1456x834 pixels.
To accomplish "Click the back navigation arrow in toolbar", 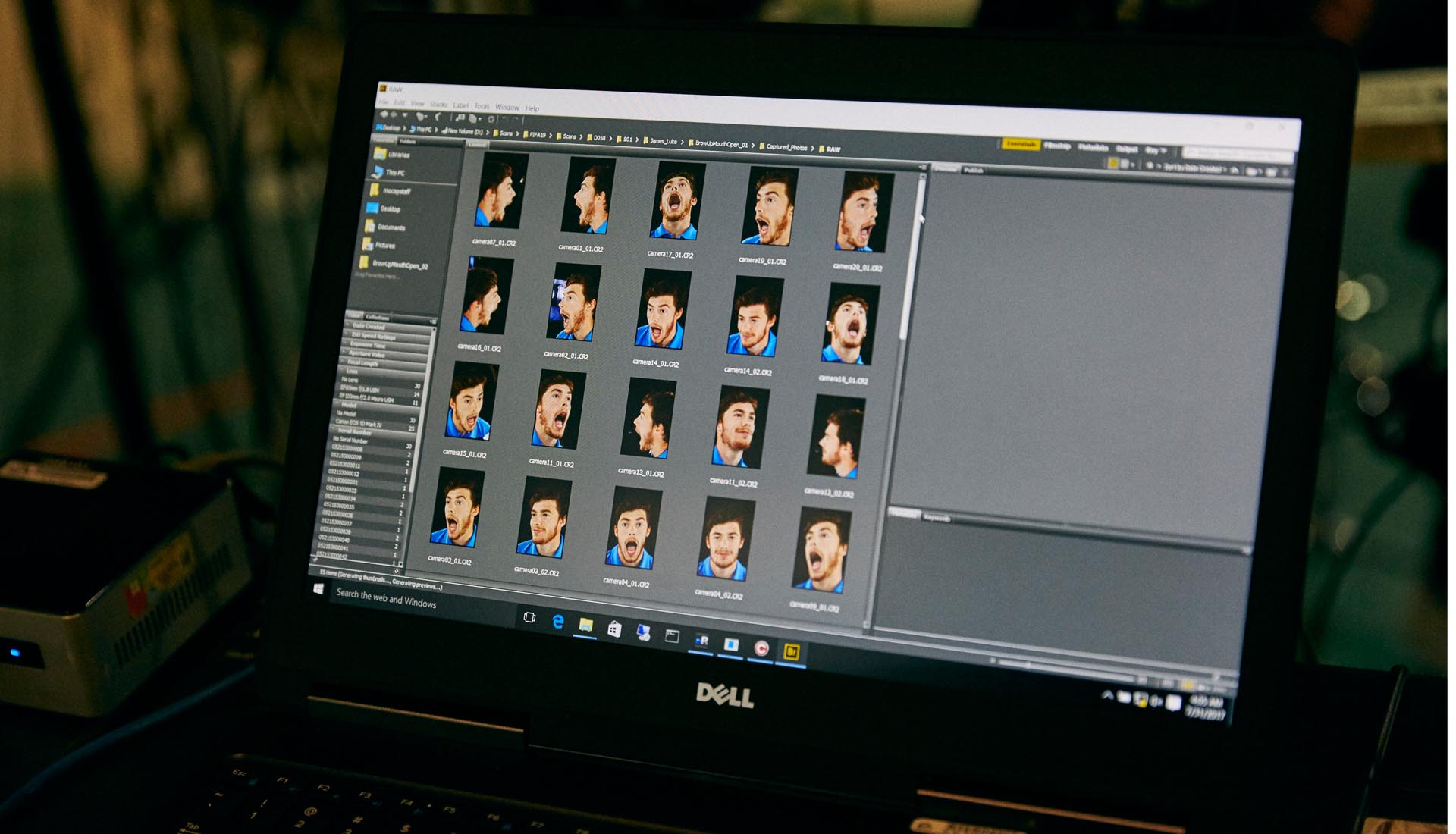I will tap(384, 114).
